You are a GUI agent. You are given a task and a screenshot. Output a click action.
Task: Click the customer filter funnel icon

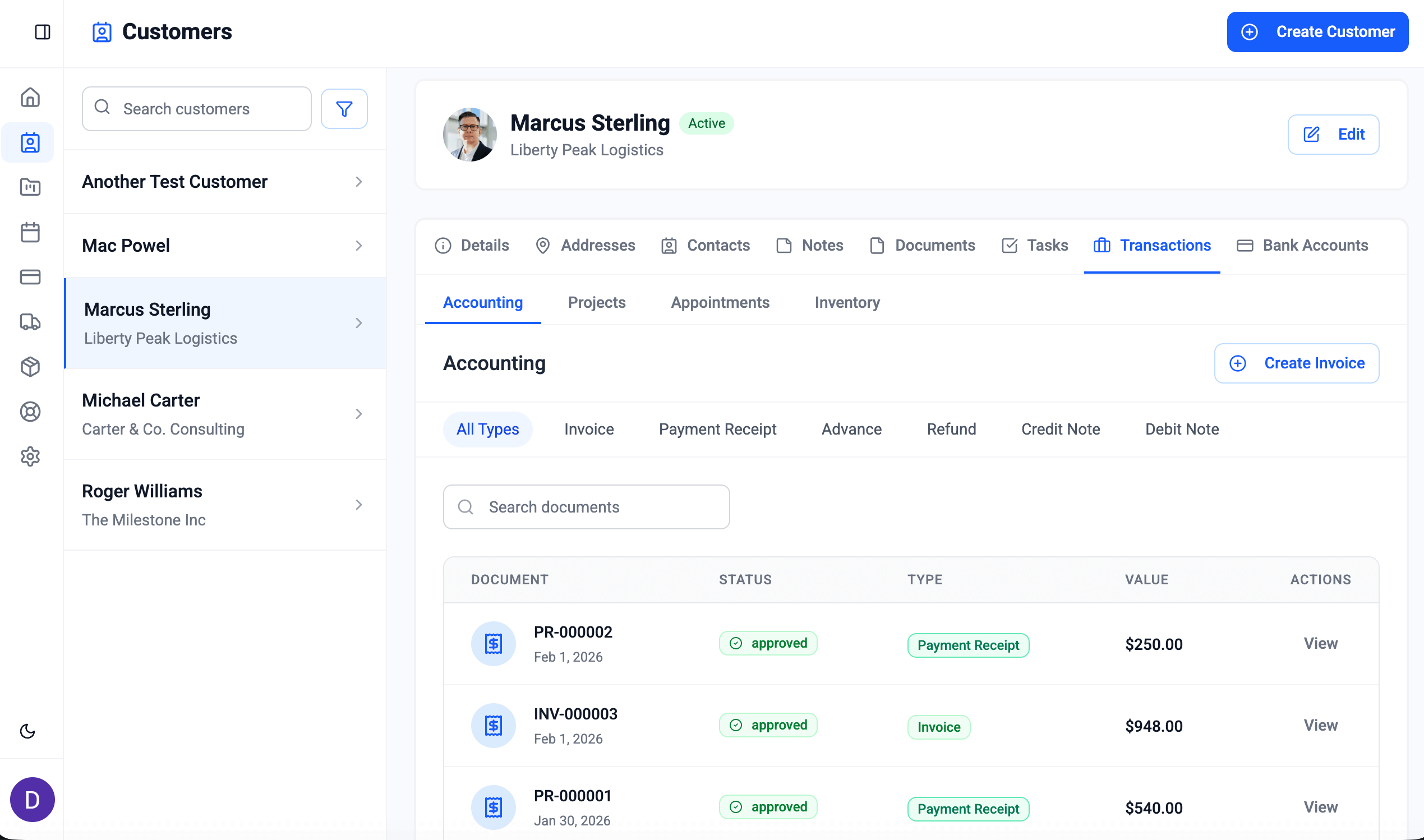click(344, 109)
